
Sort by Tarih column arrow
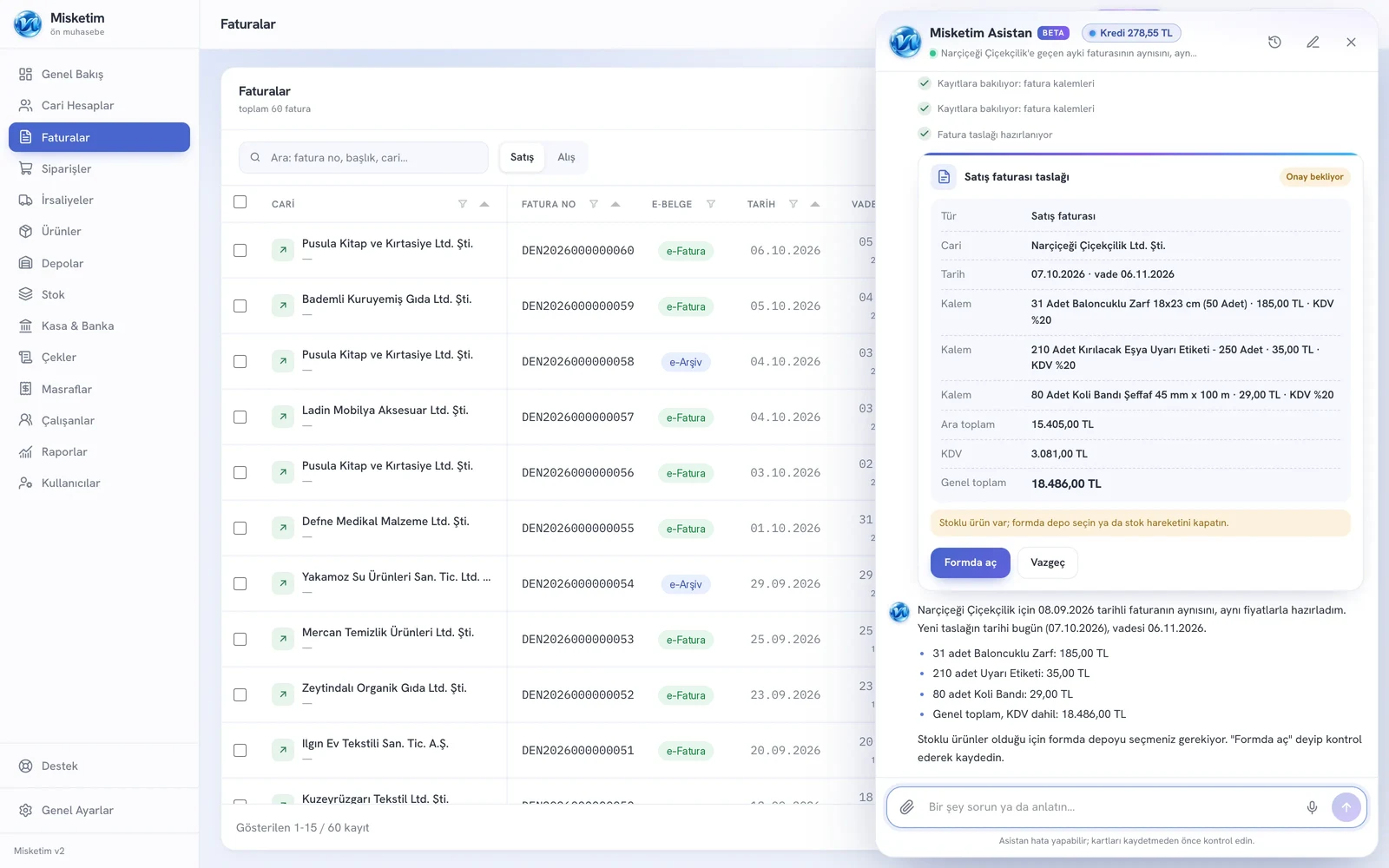tap(815, 204)
